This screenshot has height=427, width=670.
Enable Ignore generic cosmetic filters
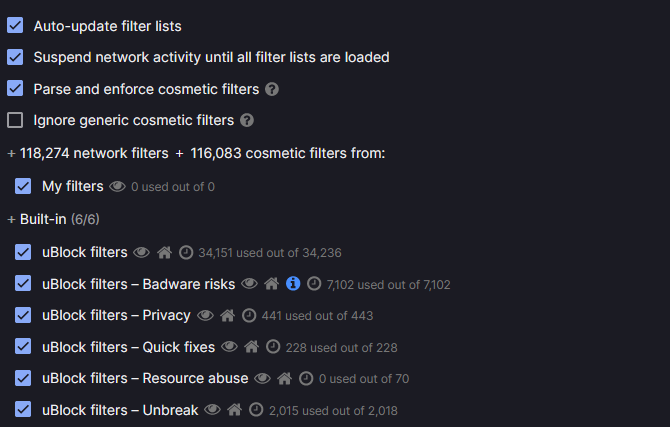(15, 121)
